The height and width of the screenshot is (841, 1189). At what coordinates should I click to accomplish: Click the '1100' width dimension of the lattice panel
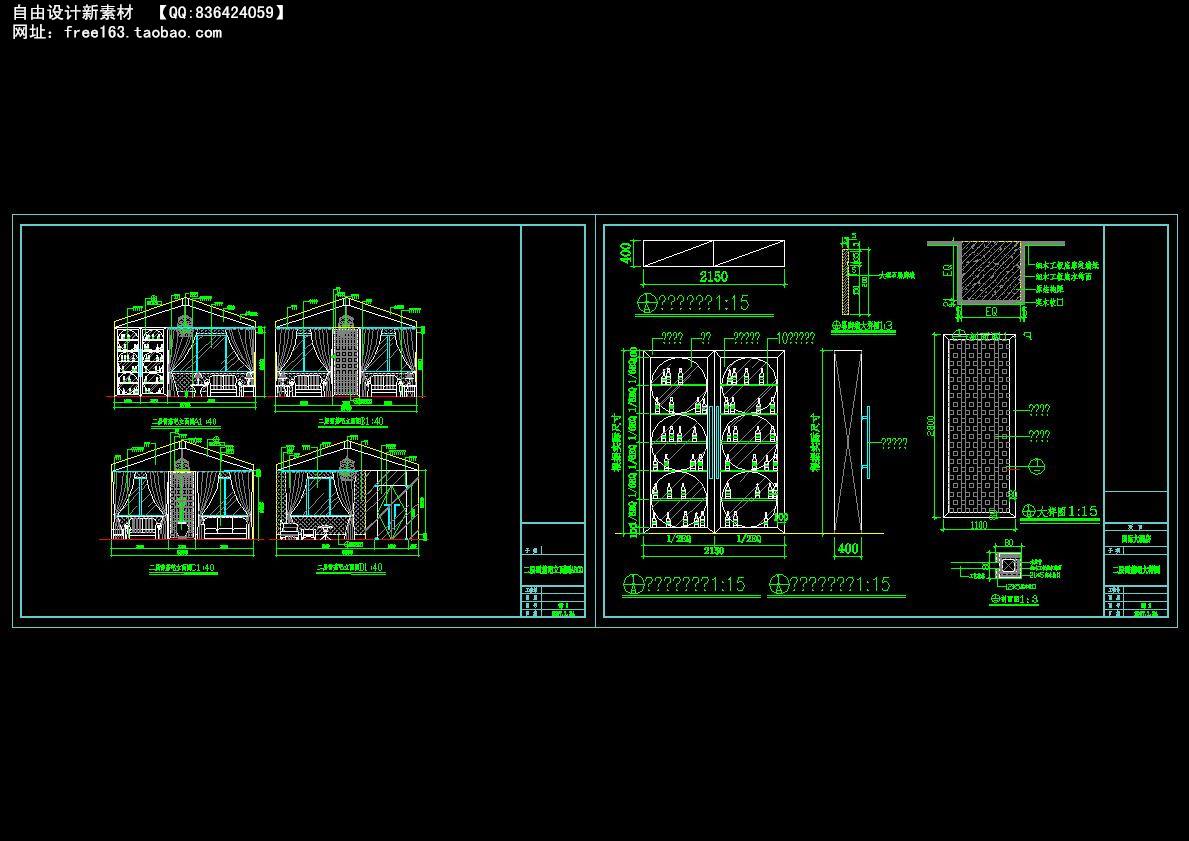(979, 525)
